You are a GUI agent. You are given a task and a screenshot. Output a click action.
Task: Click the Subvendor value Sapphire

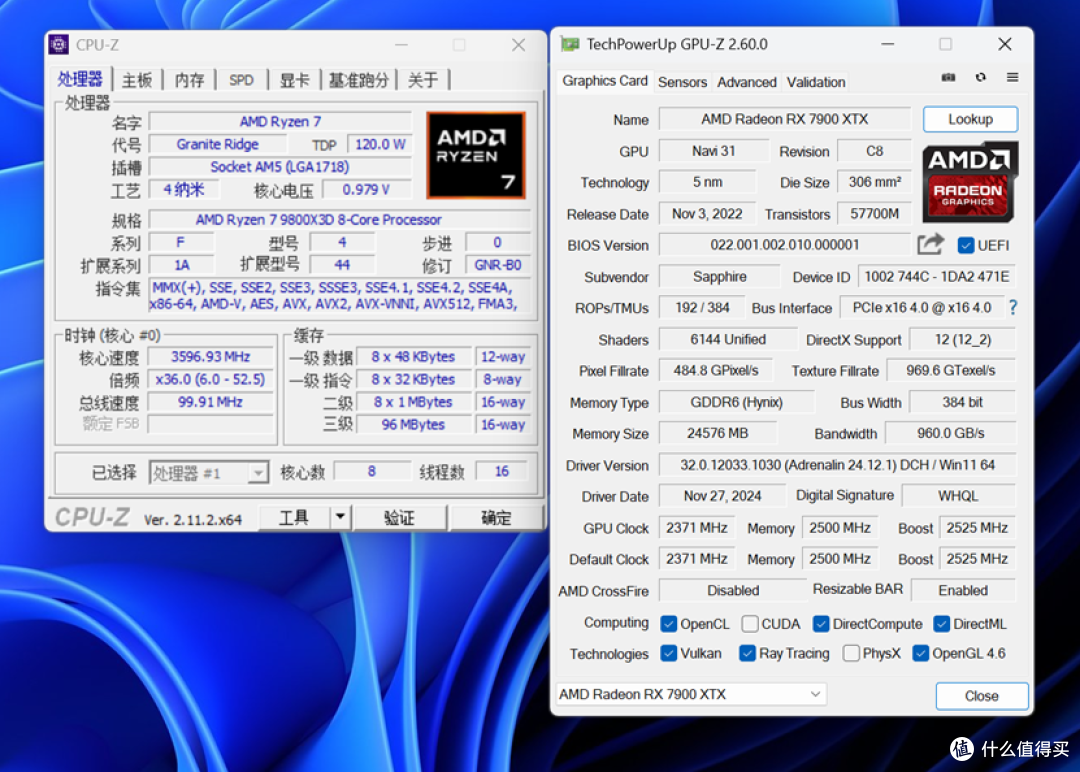tap(719, 277)
